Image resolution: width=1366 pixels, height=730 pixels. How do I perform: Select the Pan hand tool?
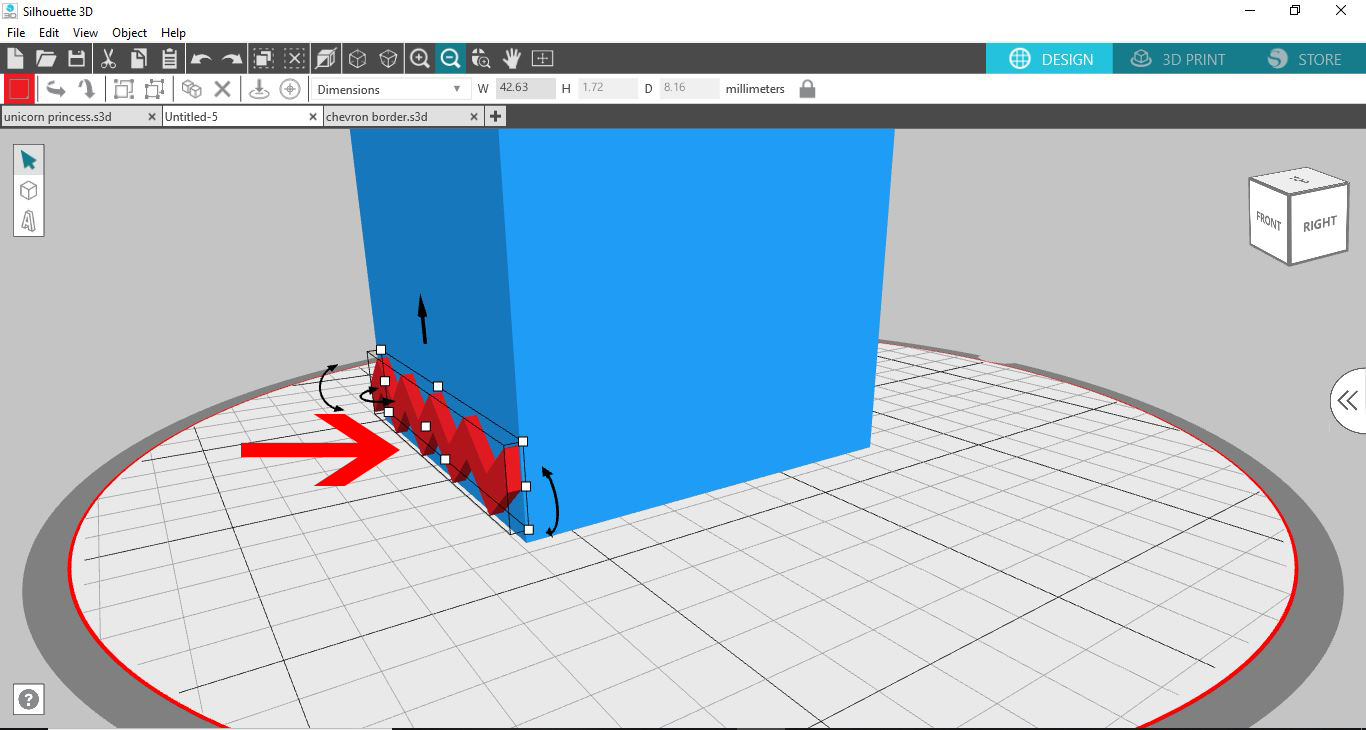[512, 58]
